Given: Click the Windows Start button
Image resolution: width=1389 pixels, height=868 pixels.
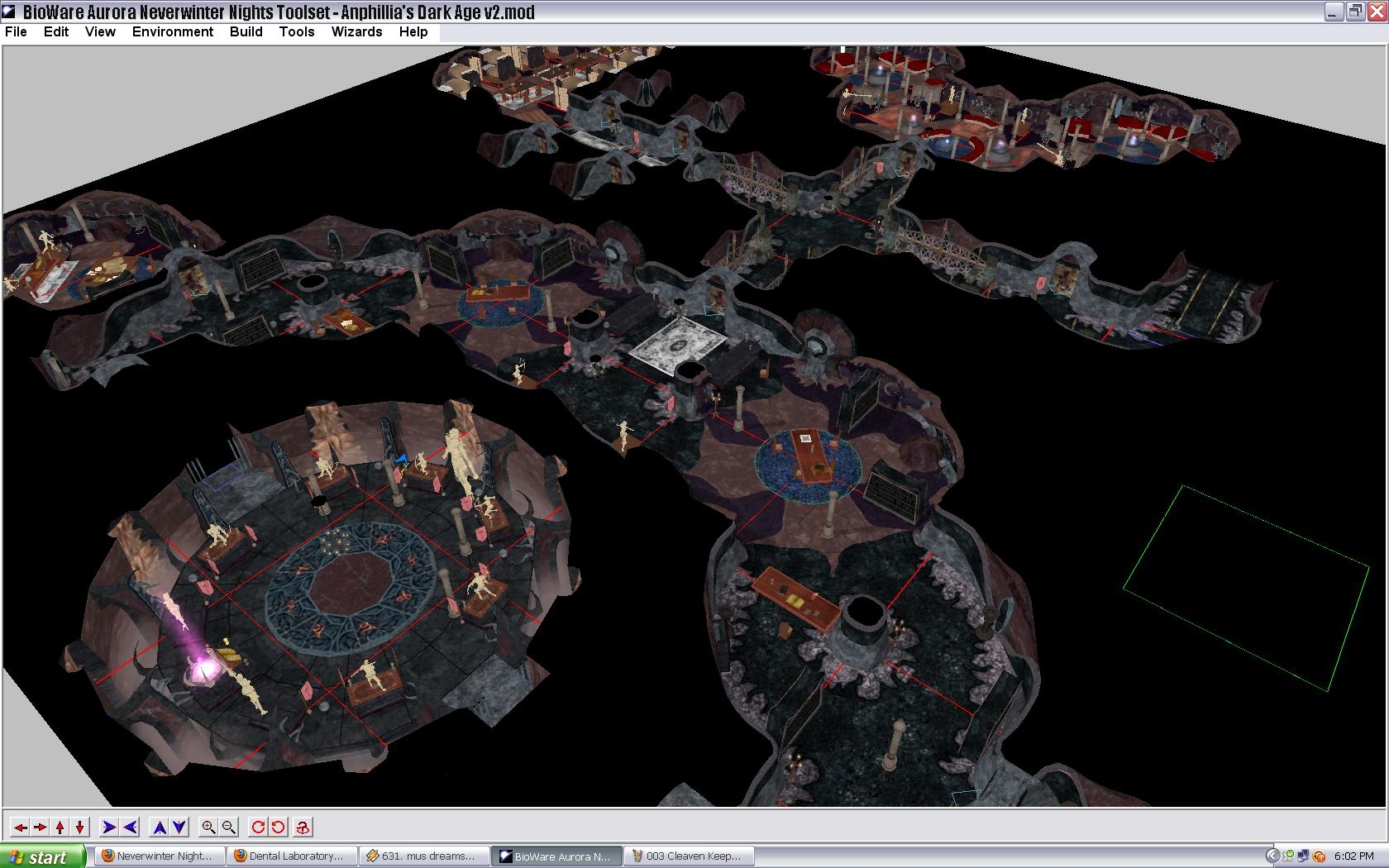Looking at the screenshot, I should [x=43, y=856].
